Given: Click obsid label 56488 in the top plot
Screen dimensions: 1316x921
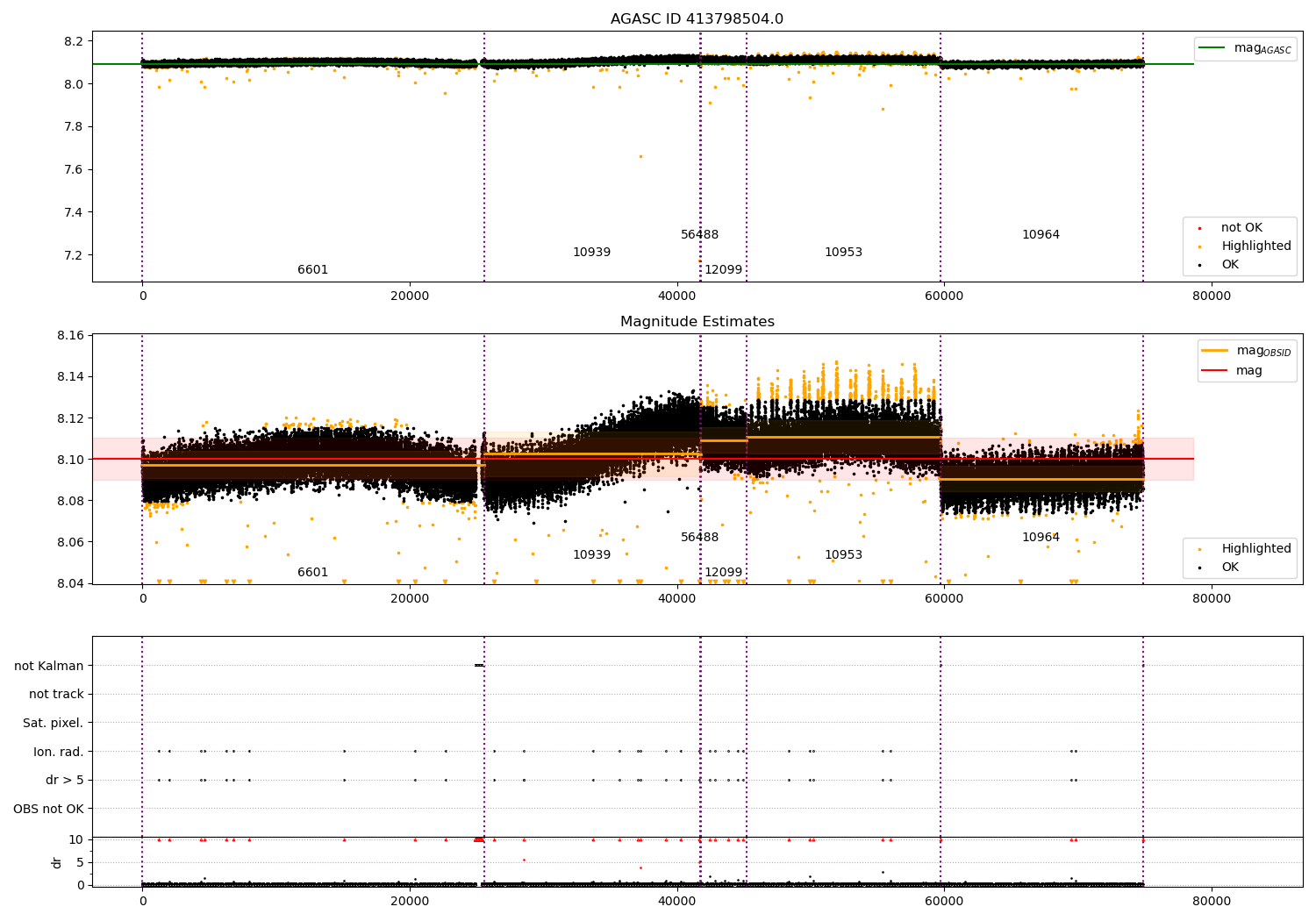Looking at the screenshot, I should (x=699, y=235).
